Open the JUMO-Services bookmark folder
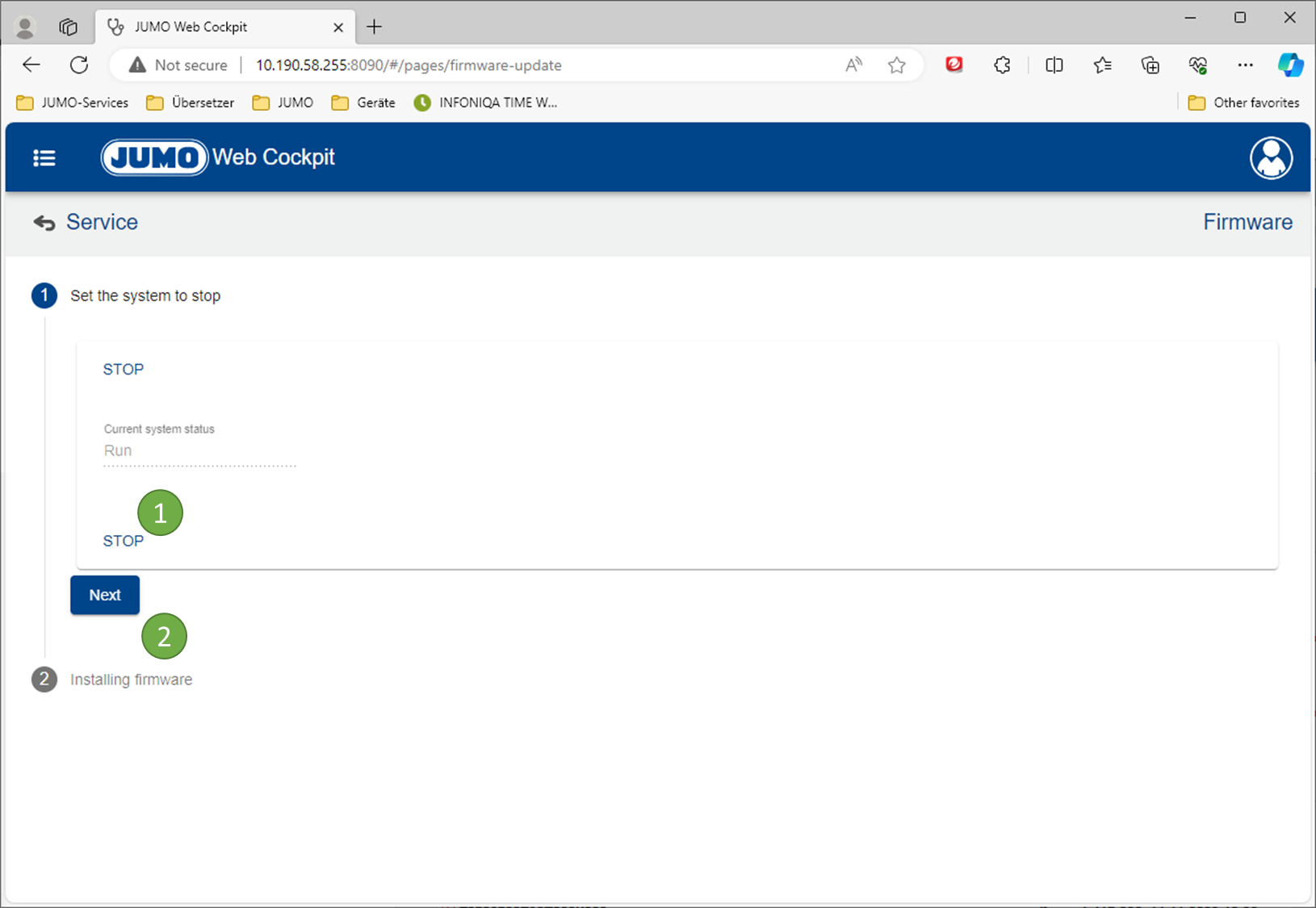The height and width of the screenshot is (908, 1316). (x=73, y=103)
